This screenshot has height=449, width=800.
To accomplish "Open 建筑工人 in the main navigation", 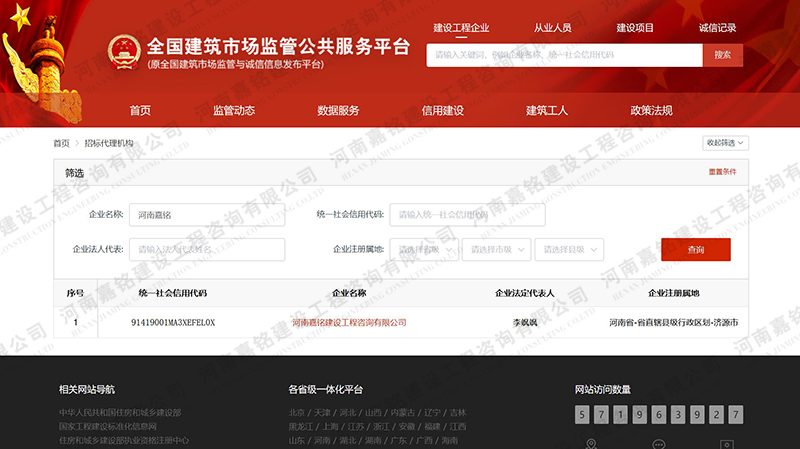I will pyautogui.click(x=547, y=110).
